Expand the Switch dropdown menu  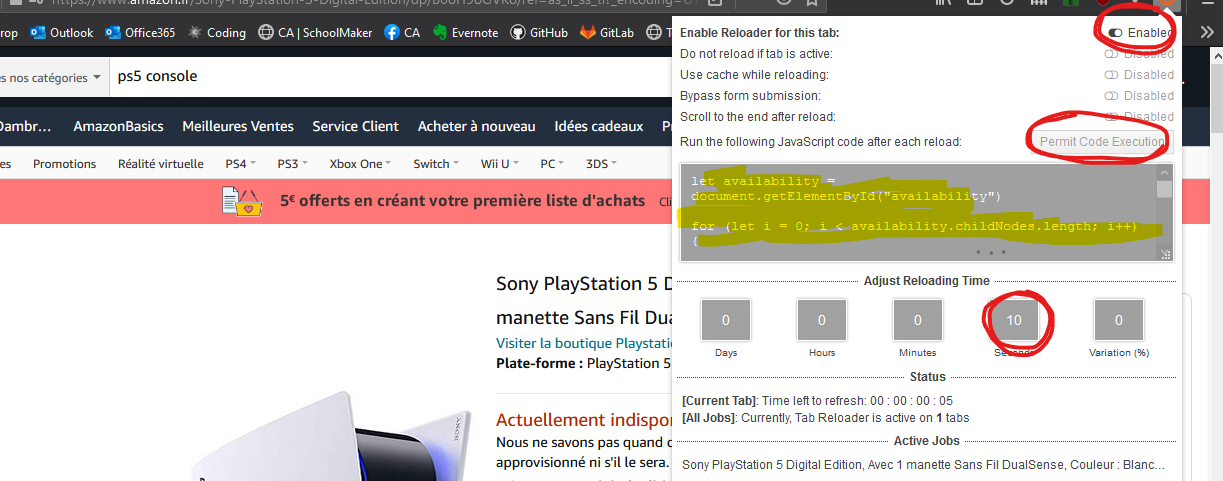pos(436,163)
